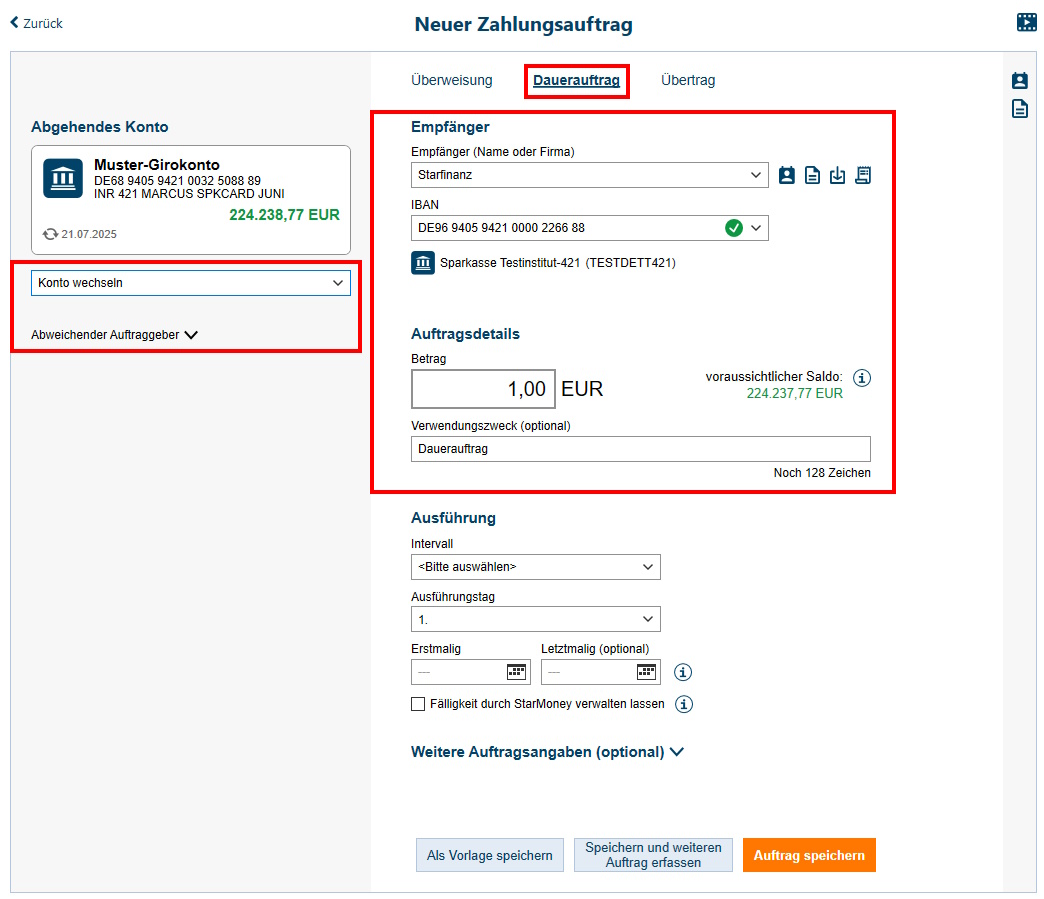Click Als Vorlage speichern button
1044x899 pixels.
point(490,855)
